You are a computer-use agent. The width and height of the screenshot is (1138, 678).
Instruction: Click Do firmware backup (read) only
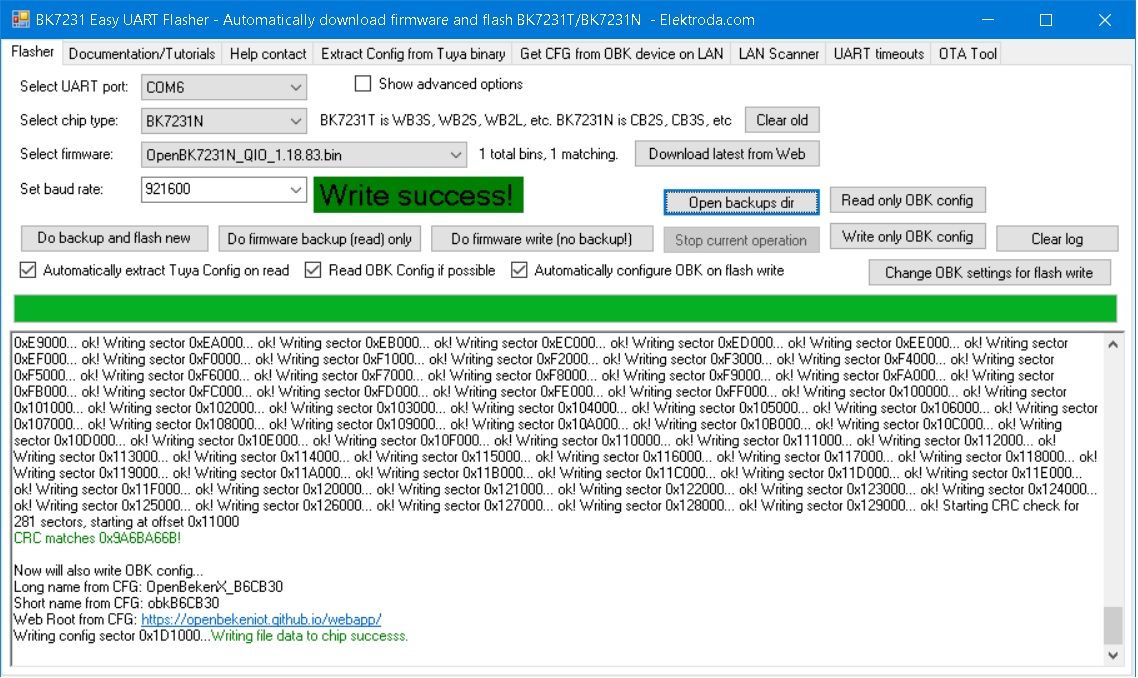pyautogui.click(x=319, y=239)
